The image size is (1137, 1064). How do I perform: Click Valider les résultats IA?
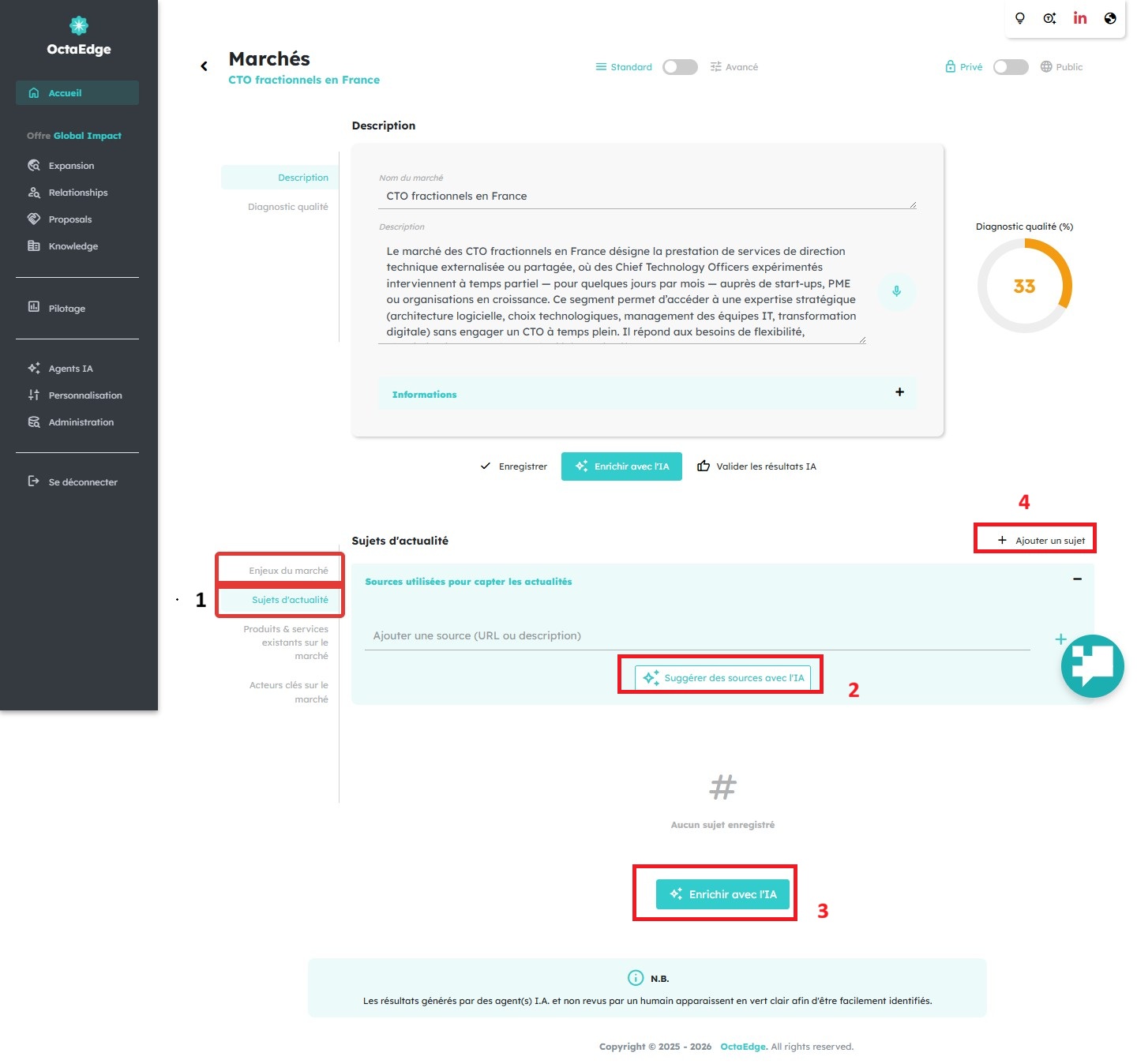[756, 466]
